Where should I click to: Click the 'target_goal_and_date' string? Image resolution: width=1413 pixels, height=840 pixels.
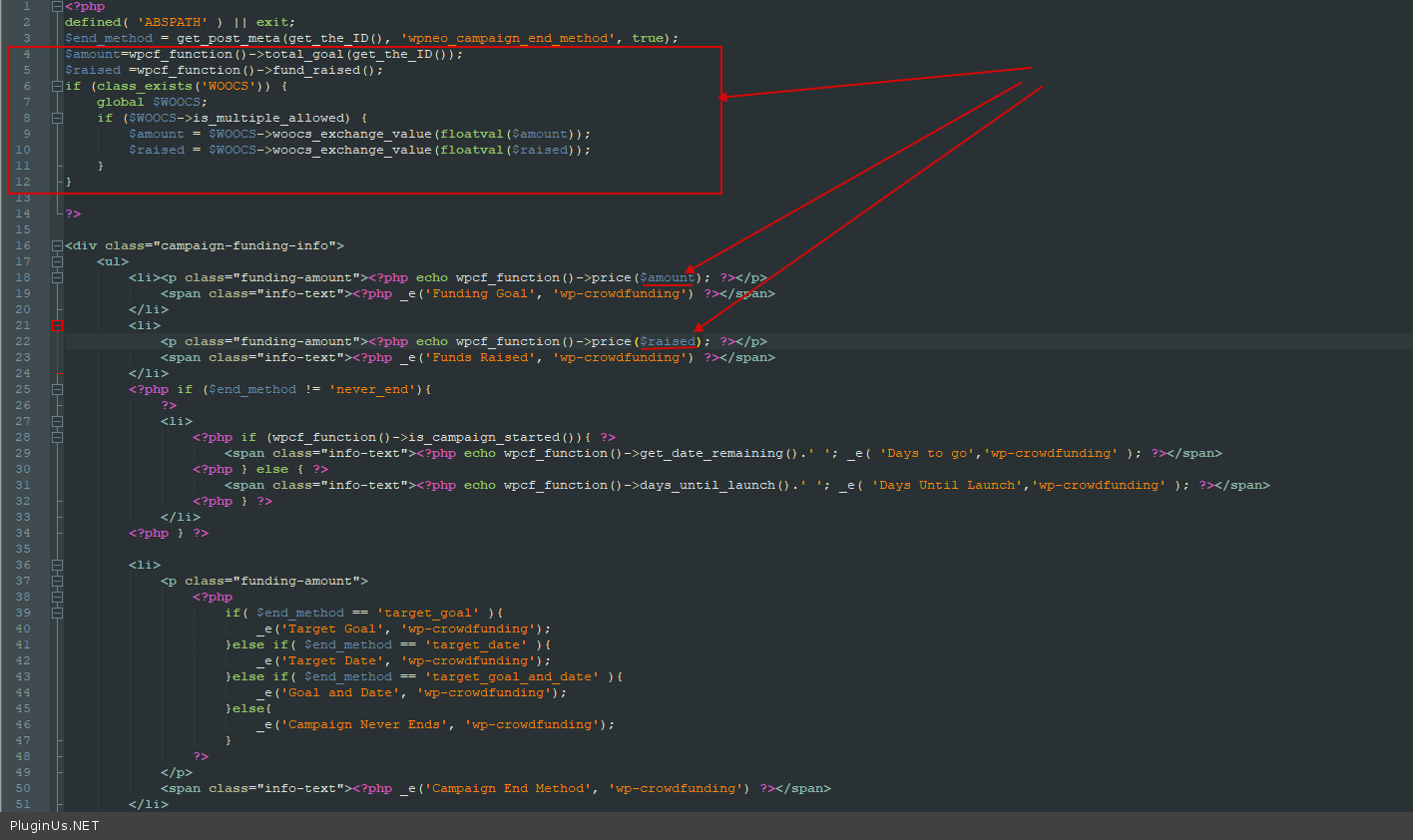tap(512, 676)
